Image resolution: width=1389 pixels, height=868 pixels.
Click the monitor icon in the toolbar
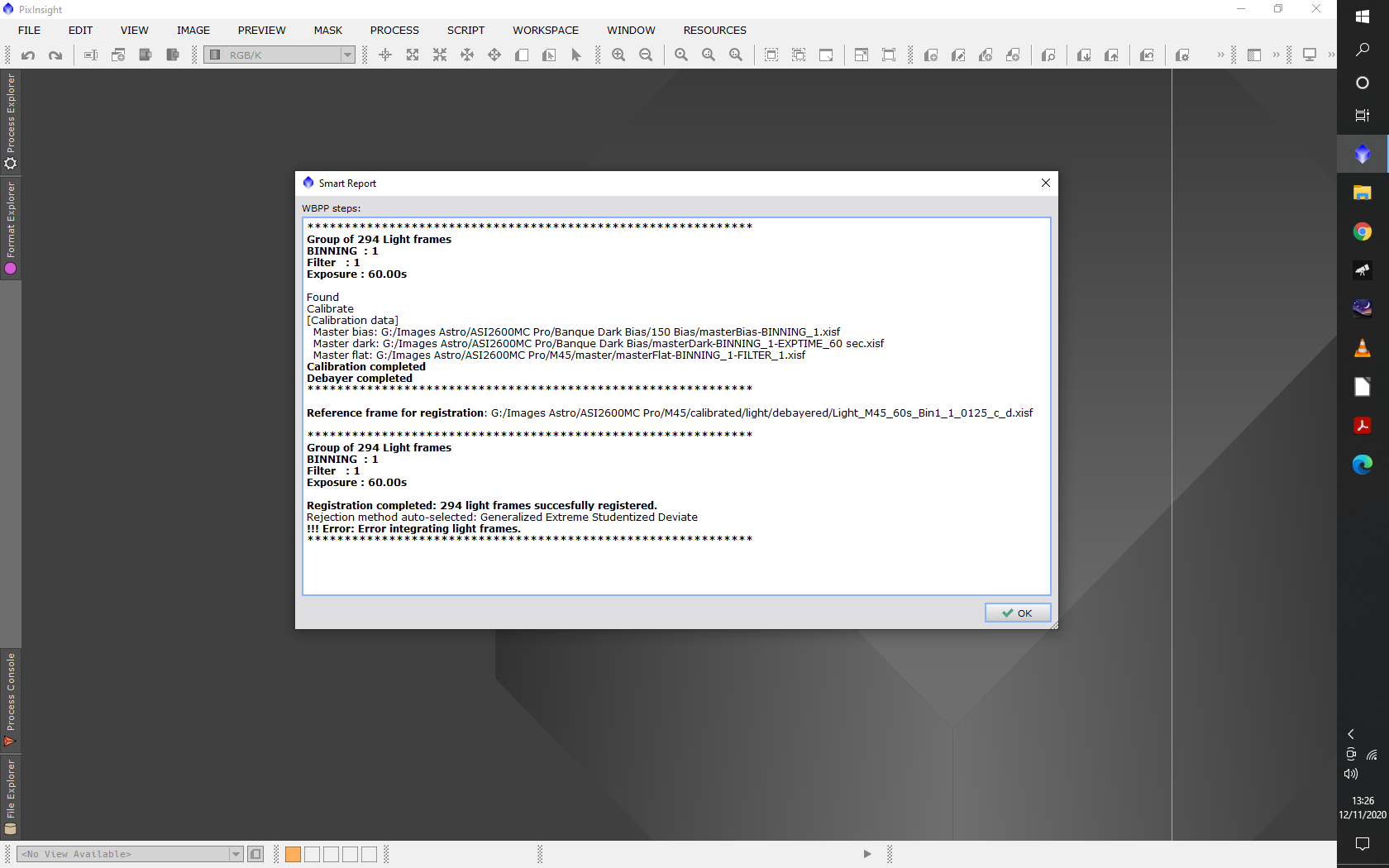(x=1310, y=55)
